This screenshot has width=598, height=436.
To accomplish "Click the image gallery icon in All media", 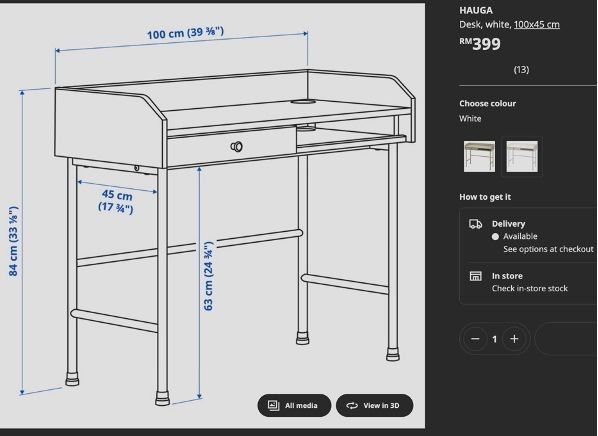I will point(273,405).
